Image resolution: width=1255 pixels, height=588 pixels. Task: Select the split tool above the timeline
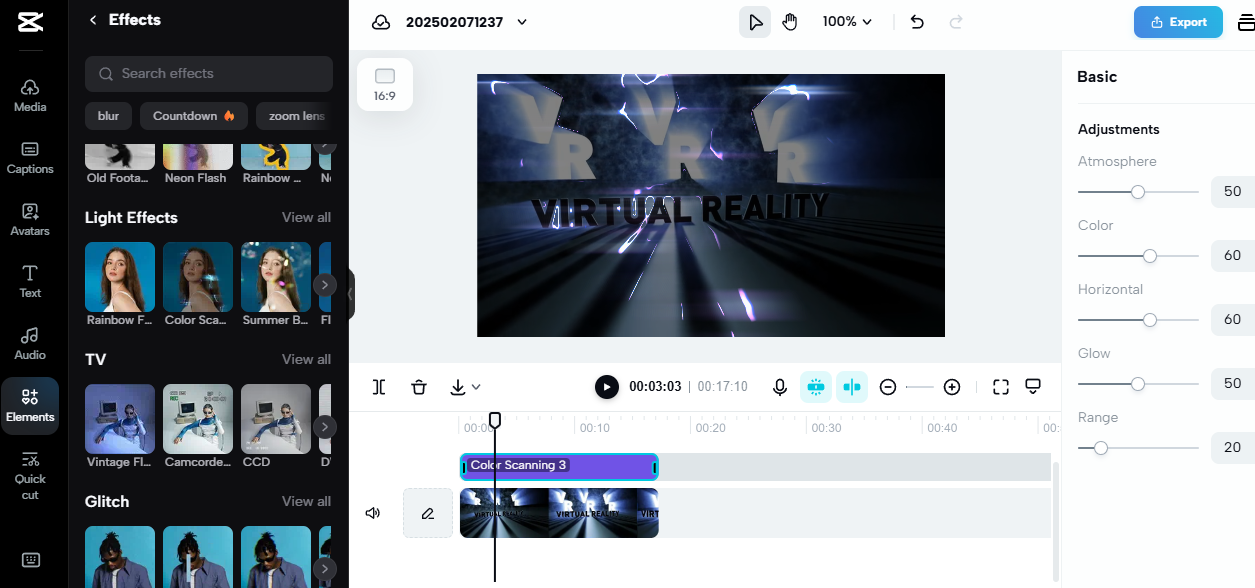pyautogui.click(x=379, y=386)
